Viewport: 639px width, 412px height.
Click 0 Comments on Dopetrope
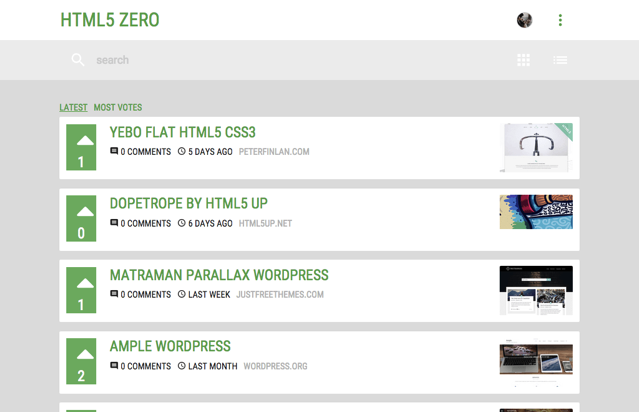pyautogui.click(x=145, y=224)
